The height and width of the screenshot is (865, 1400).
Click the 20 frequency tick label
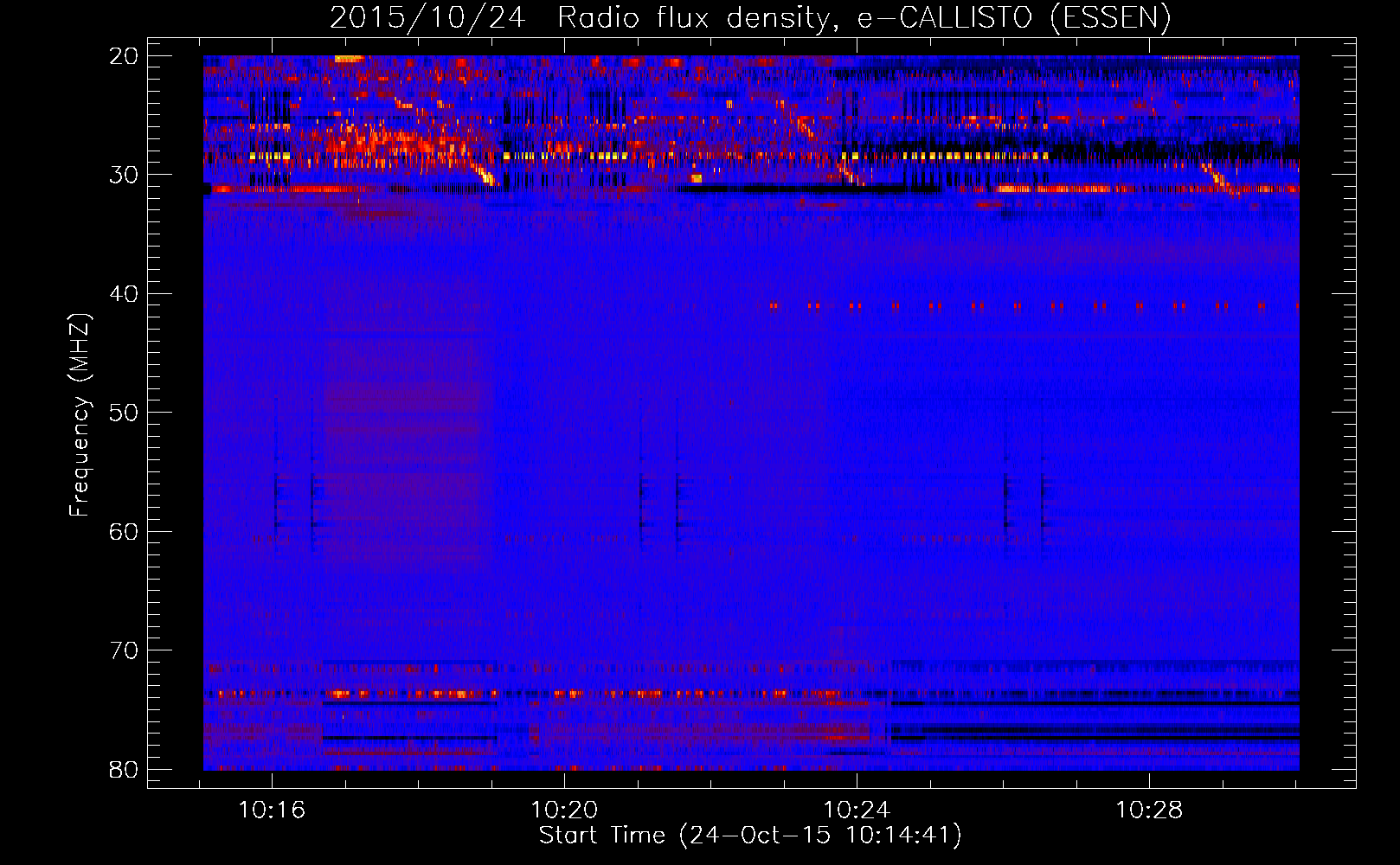[x=124, y=56]
